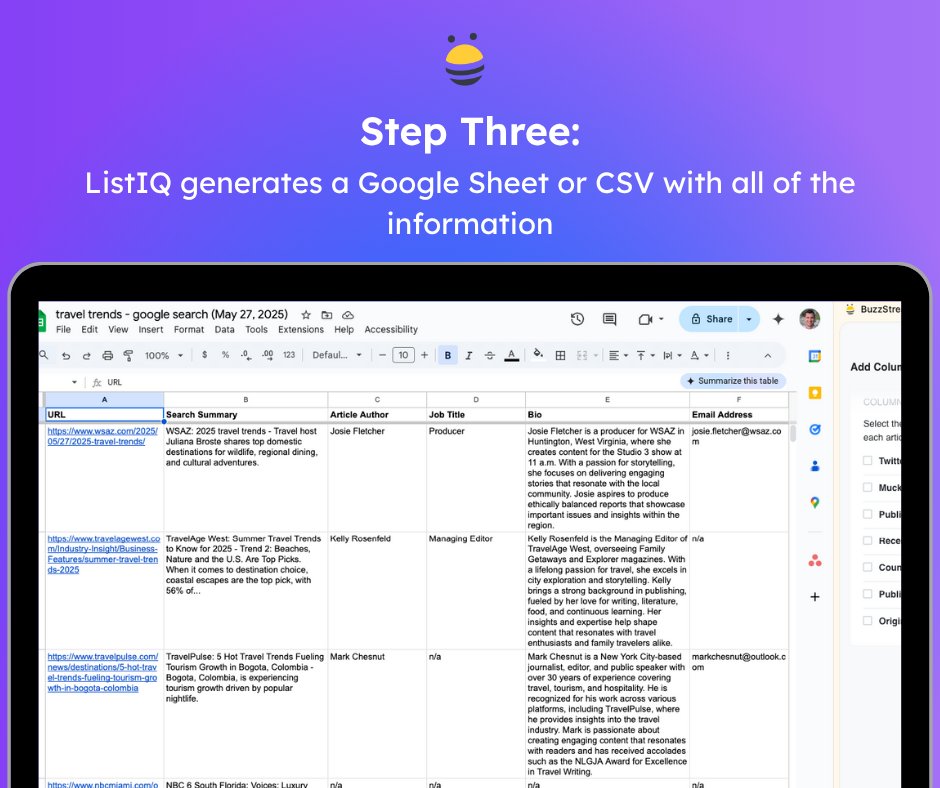
Task: Increase decimal places
Action: pyautogui.click(x=267, y=355)
